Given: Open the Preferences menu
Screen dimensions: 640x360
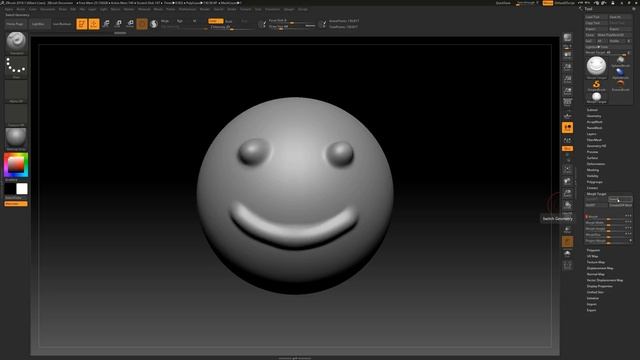Looking at the screenshot, I should tap(187, 9).
